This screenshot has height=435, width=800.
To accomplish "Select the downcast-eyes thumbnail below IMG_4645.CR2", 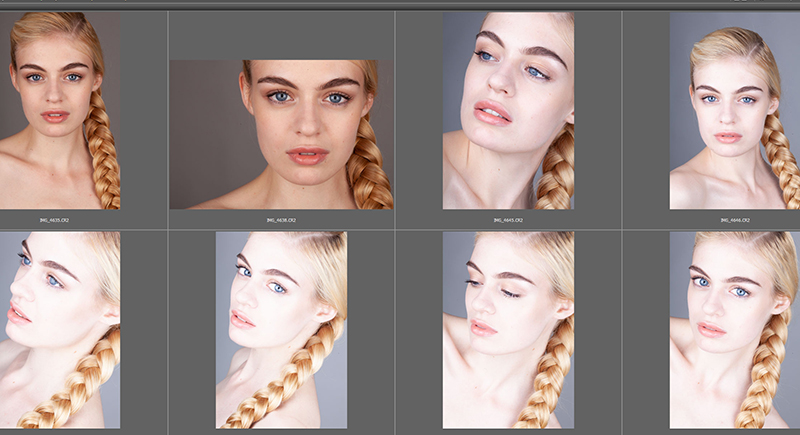I will tap(508, 330).
